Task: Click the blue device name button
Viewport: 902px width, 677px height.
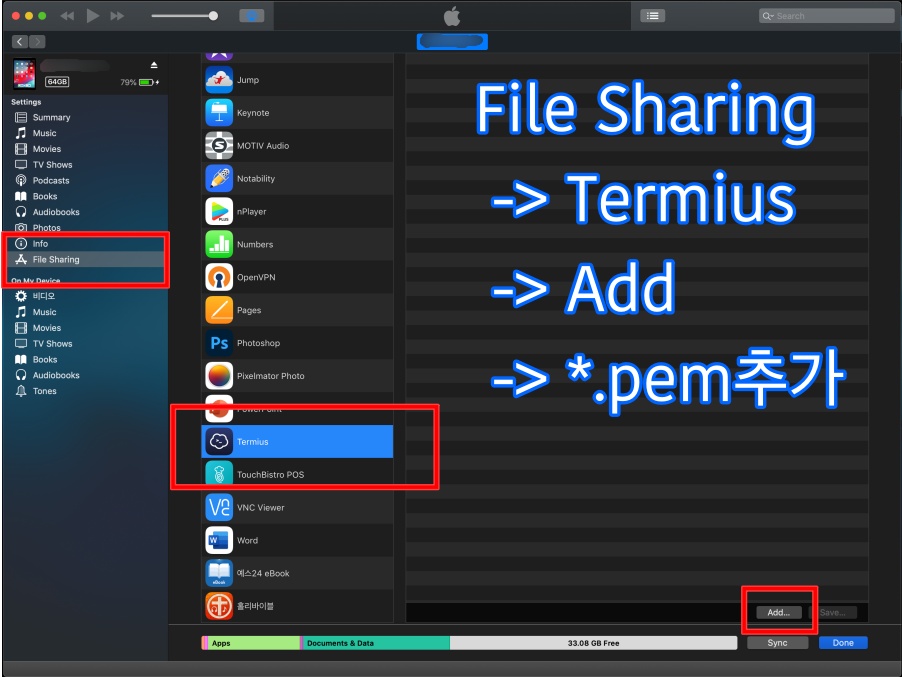Action: 452,41
